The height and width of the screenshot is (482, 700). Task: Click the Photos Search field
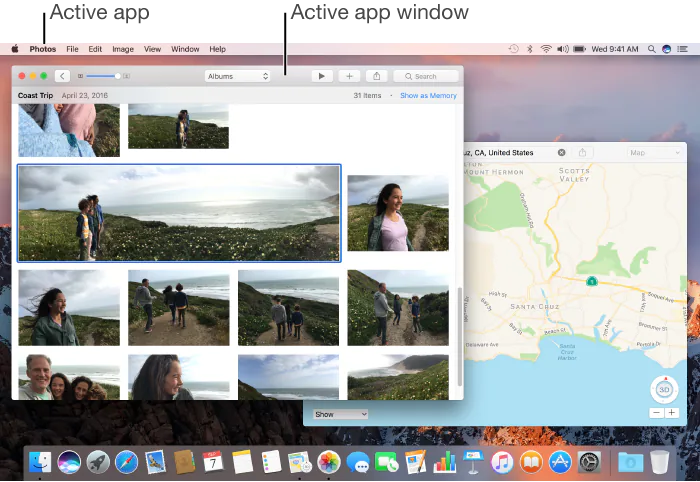point(426,76)
